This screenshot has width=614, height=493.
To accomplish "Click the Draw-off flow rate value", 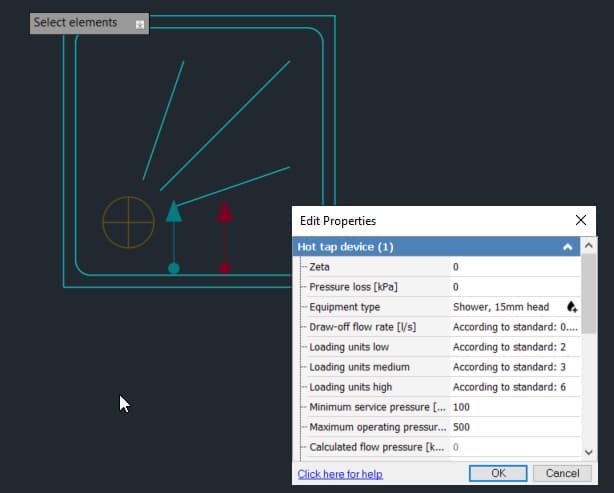I will (514, 327).
